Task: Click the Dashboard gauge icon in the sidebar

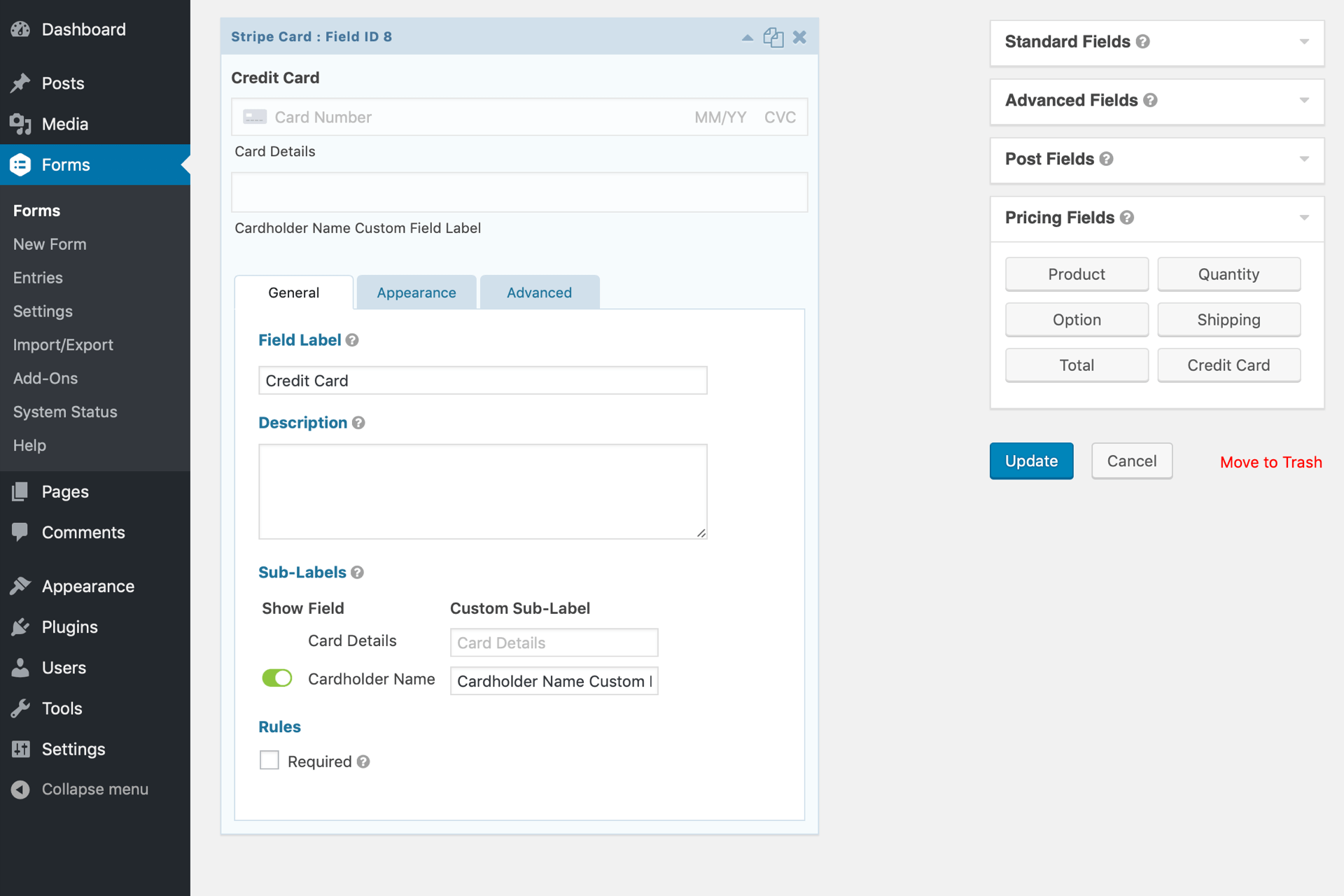Action: [x=20, y=29]
